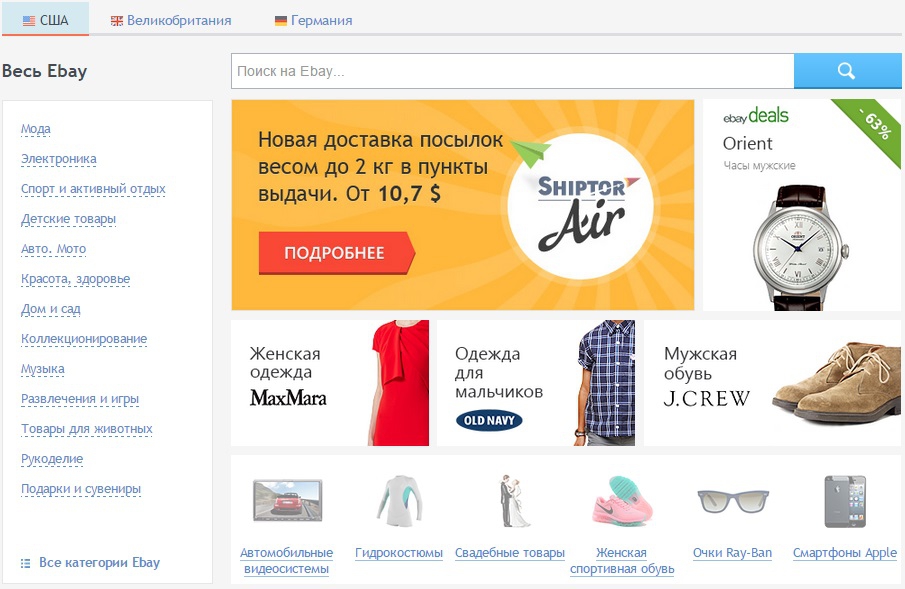
Task: Open the Электроника category
Action: click(59, 159)
